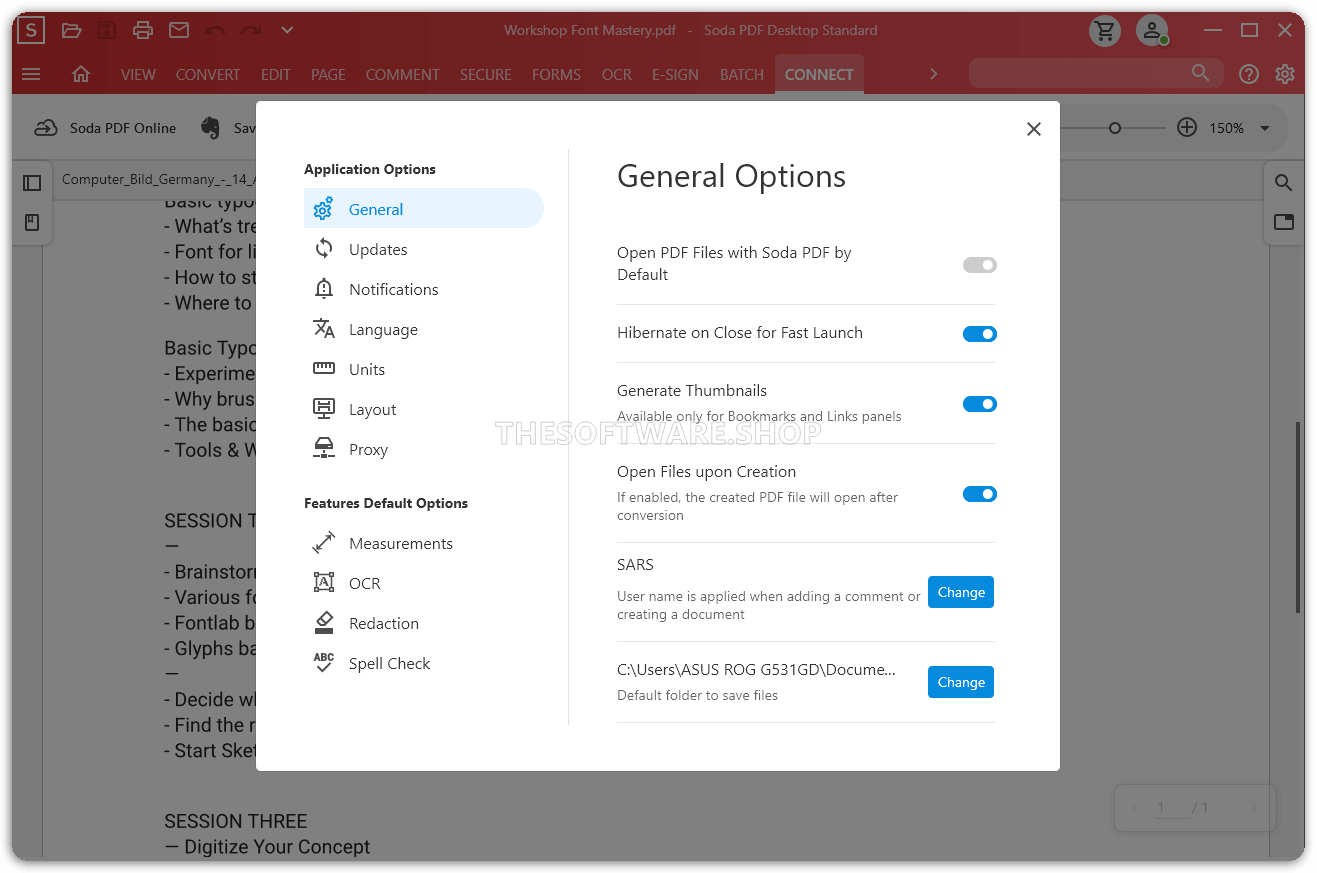Click the shopping cart icon
The width and height of the screenshot is (1317, 873).
[1105, 31]
